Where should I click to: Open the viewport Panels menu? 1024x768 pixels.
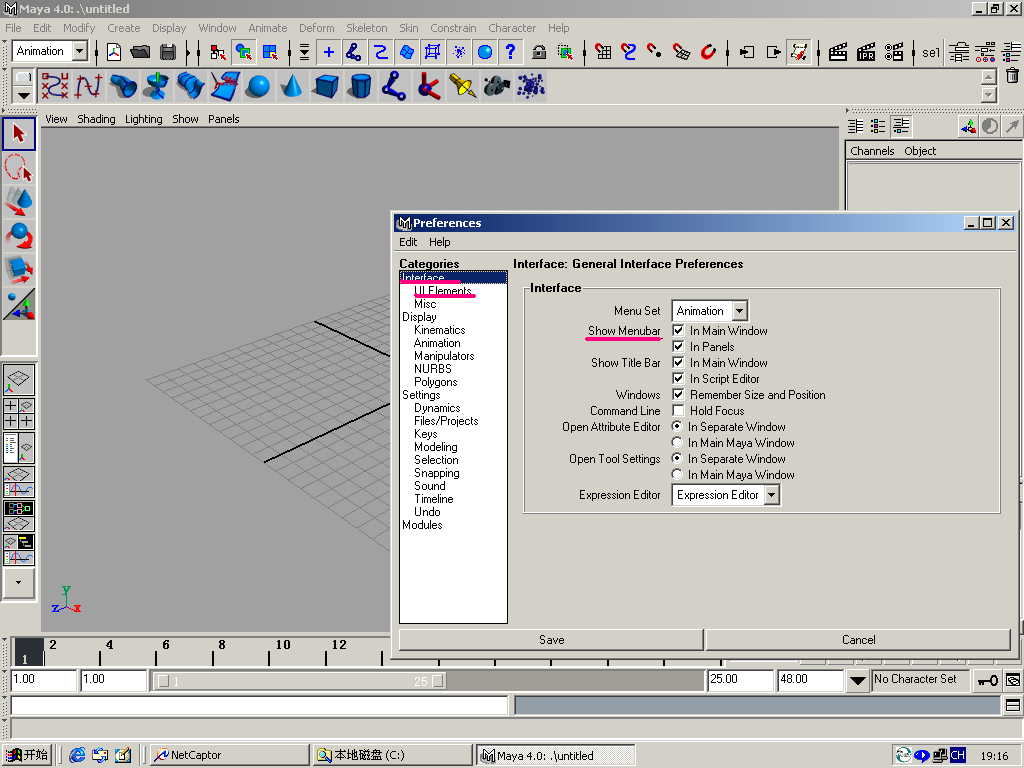pyautogui.click(x=223, y=119)
